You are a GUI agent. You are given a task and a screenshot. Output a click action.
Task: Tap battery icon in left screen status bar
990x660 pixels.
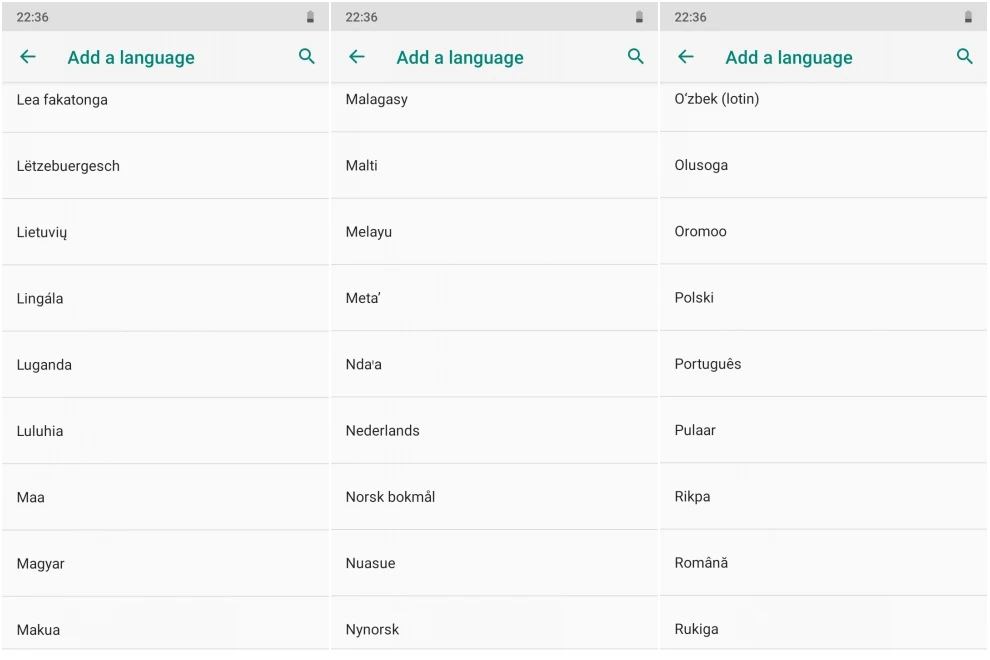310,17
